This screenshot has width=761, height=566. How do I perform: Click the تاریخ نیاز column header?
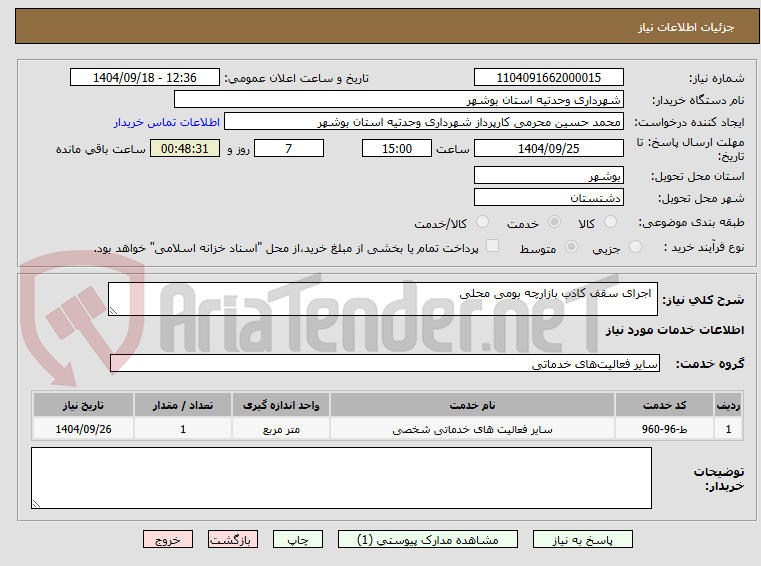(83, 405)
